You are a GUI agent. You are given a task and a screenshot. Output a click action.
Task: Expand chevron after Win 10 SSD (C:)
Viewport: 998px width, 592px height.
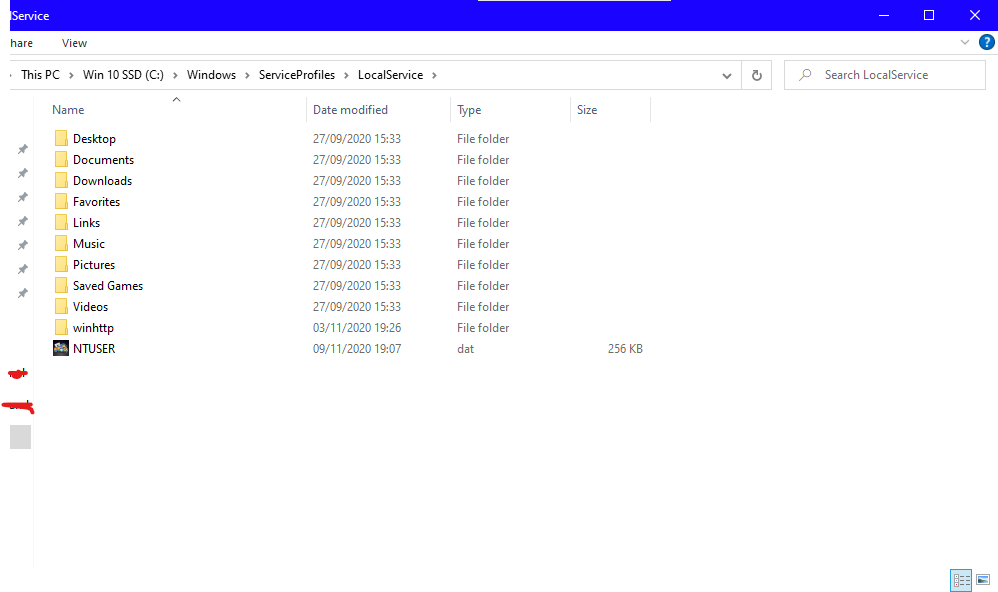tap(175, 75)
